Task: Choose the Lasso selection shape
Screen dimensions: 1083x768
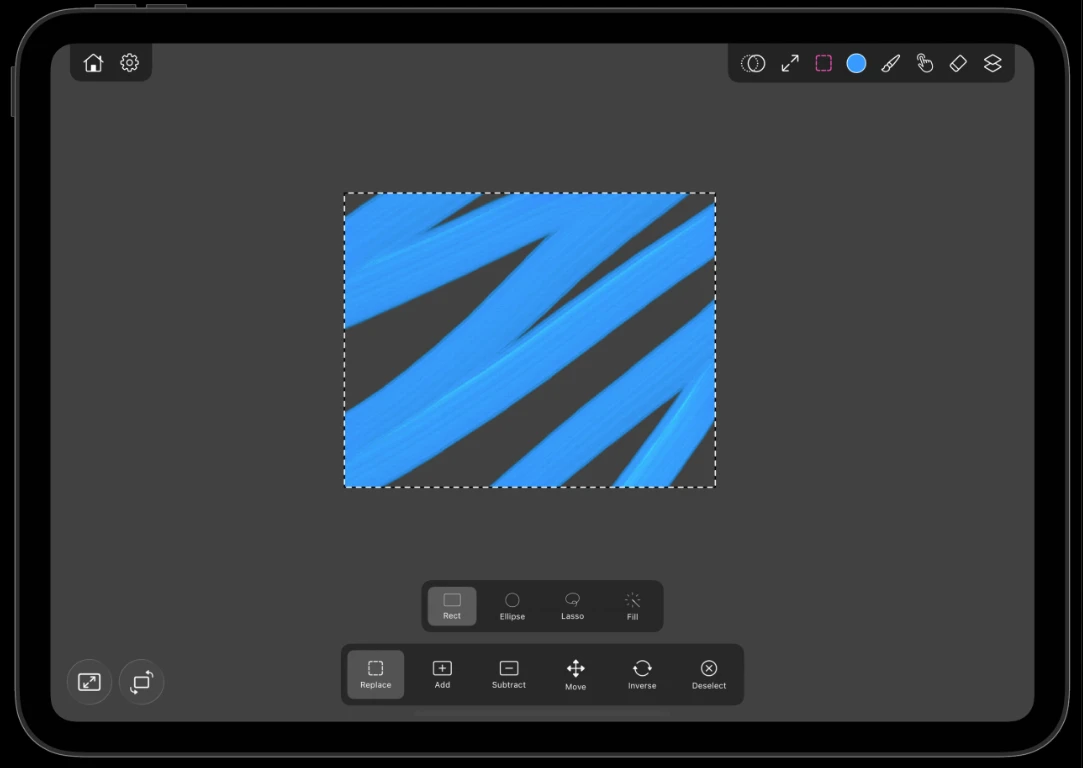Action: 572,606
